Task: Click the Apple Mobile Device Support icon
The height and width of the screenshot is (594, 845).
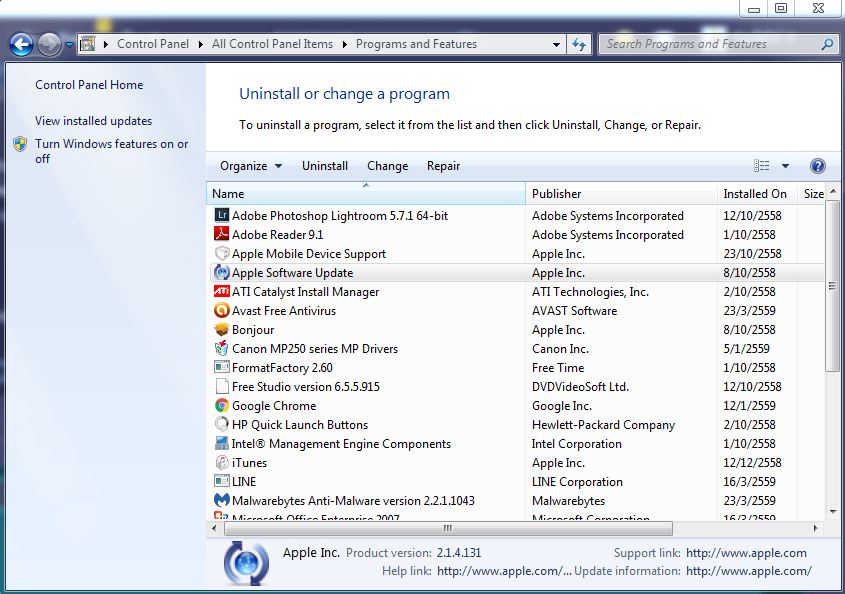Action: click(221, 253)
